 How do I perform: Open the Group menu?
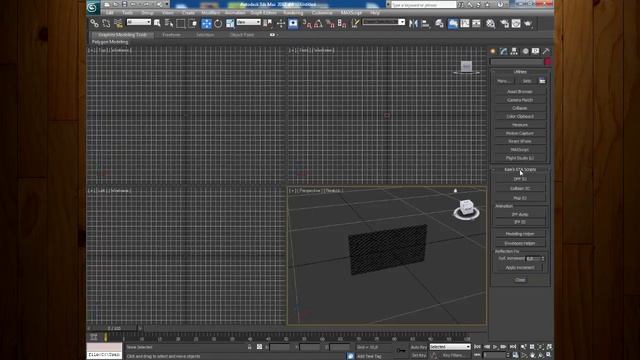click(147, 13)
